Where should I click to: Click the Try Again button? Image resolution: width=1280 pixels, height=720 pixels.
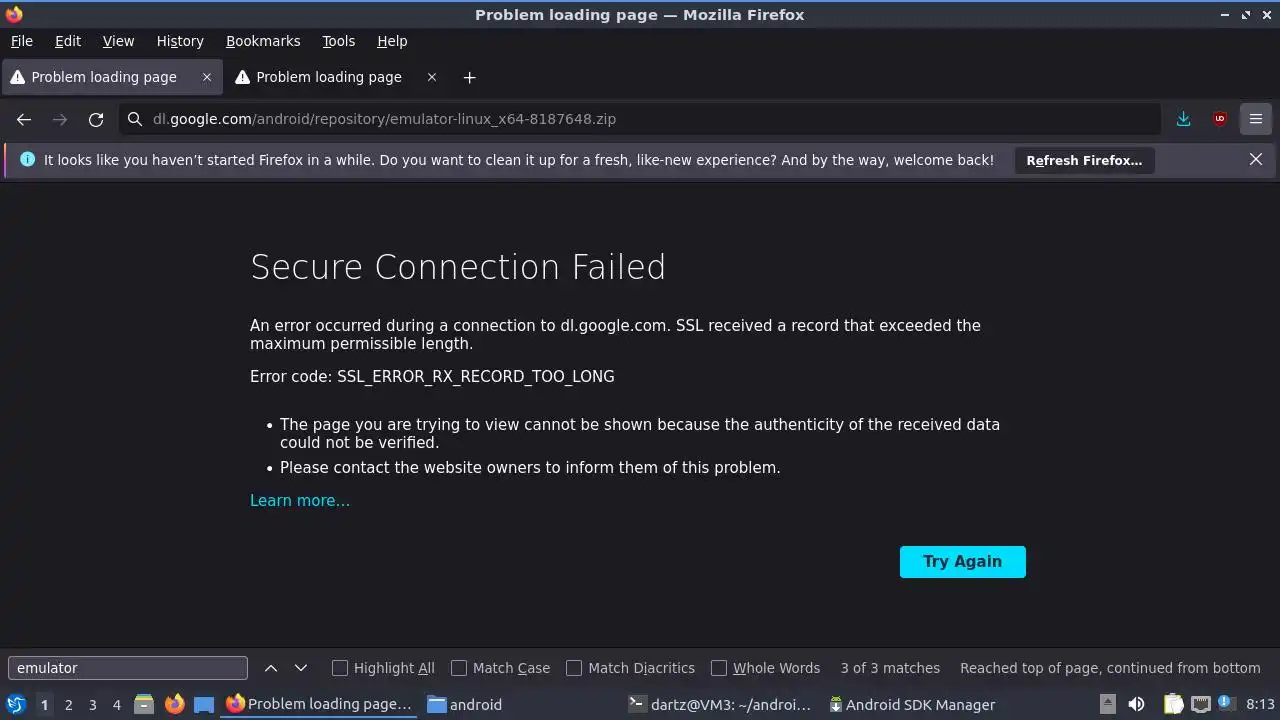962,562
